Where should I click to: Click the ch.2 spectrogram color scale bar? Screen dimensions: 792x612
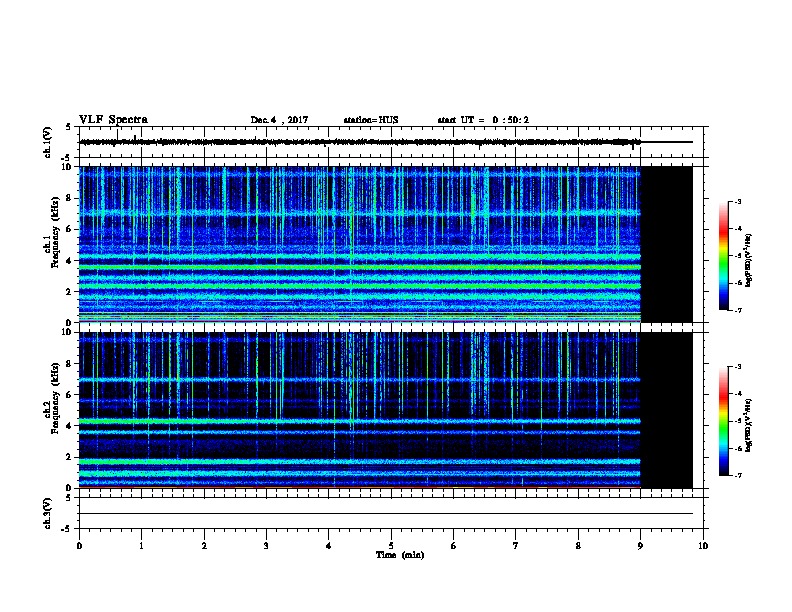(724, 421)
